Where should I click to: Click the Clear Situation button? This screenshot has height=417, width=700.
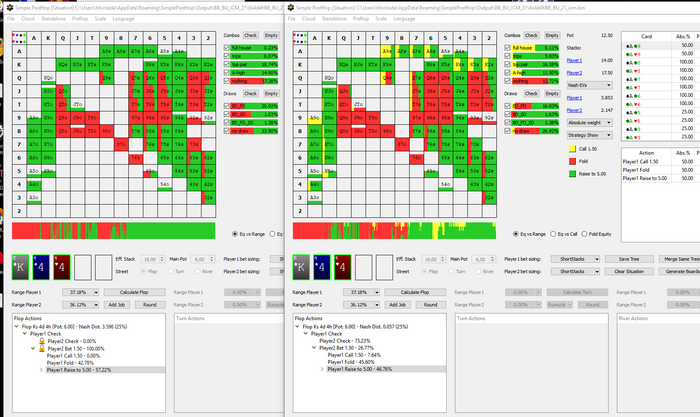pyautogui.click(x=629, y=271)
